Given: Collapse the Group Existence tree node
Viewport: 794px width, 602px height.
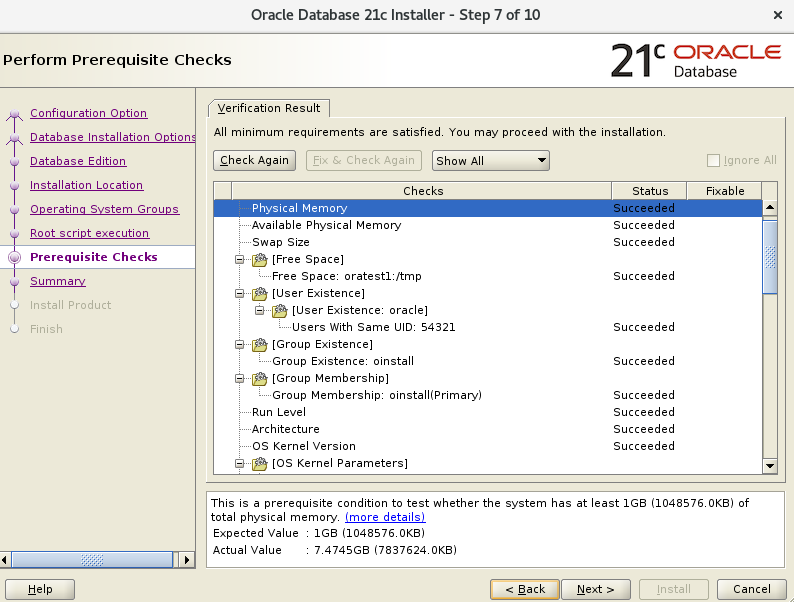Looking at the screenshot, I should pyautogui.click(x=240, y=345).
